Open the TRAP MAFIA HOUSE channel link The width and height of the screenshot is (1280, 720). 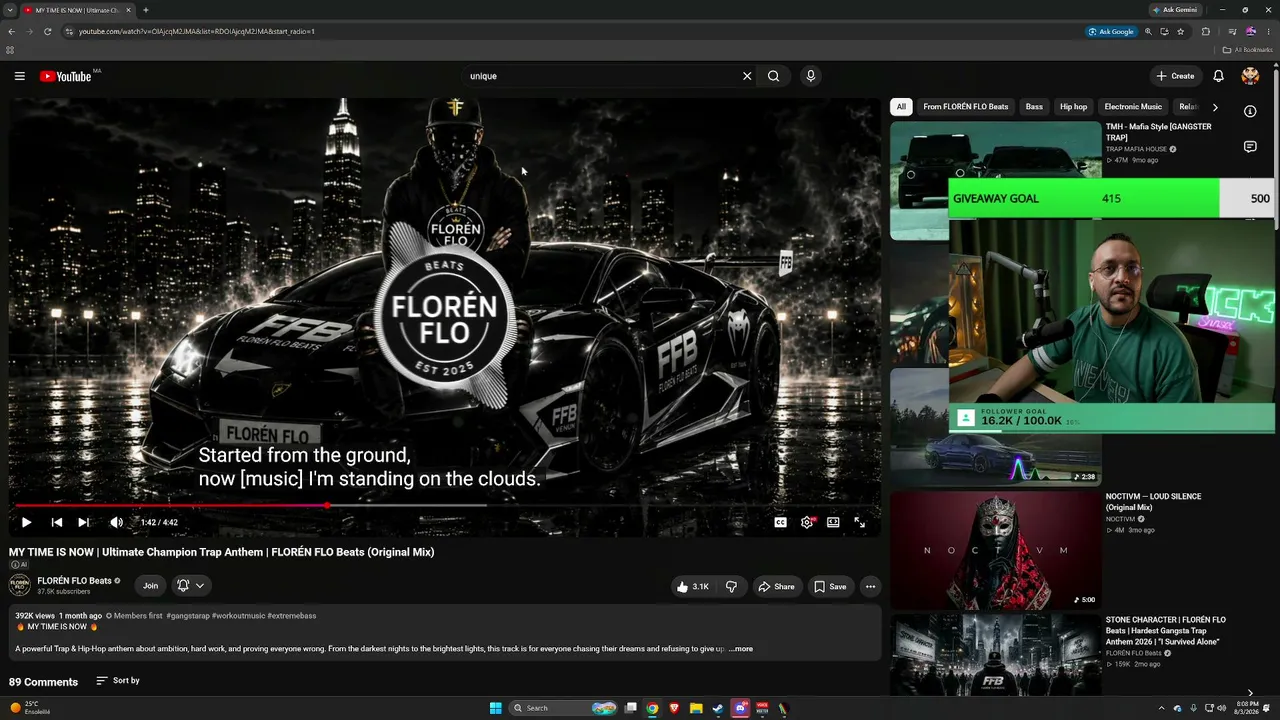click(1136, 149)
